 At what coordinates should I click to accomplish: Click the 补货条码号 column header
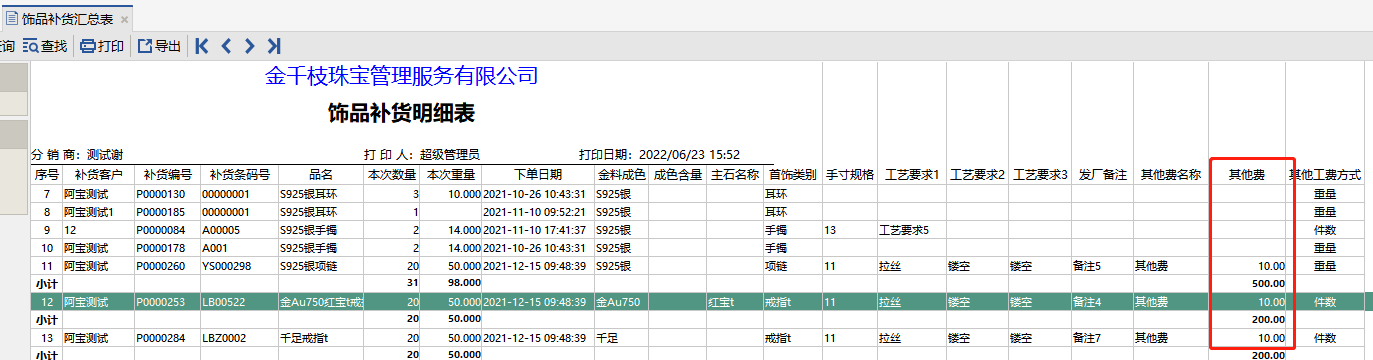pyautogui.click(x=239, y=175)
